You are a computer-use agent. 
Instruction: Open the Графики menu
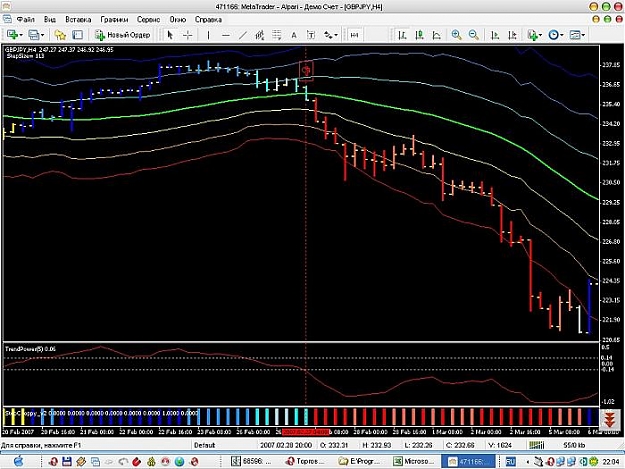click(114, 19)
